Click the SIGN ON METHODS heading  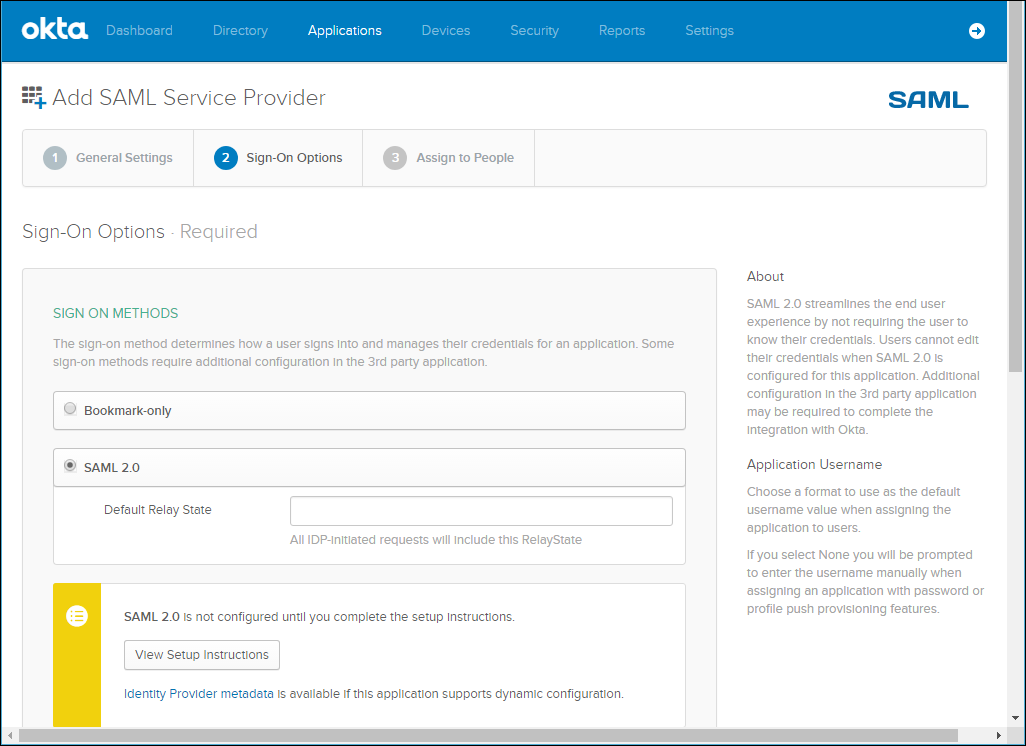click(x=116, y=313)
